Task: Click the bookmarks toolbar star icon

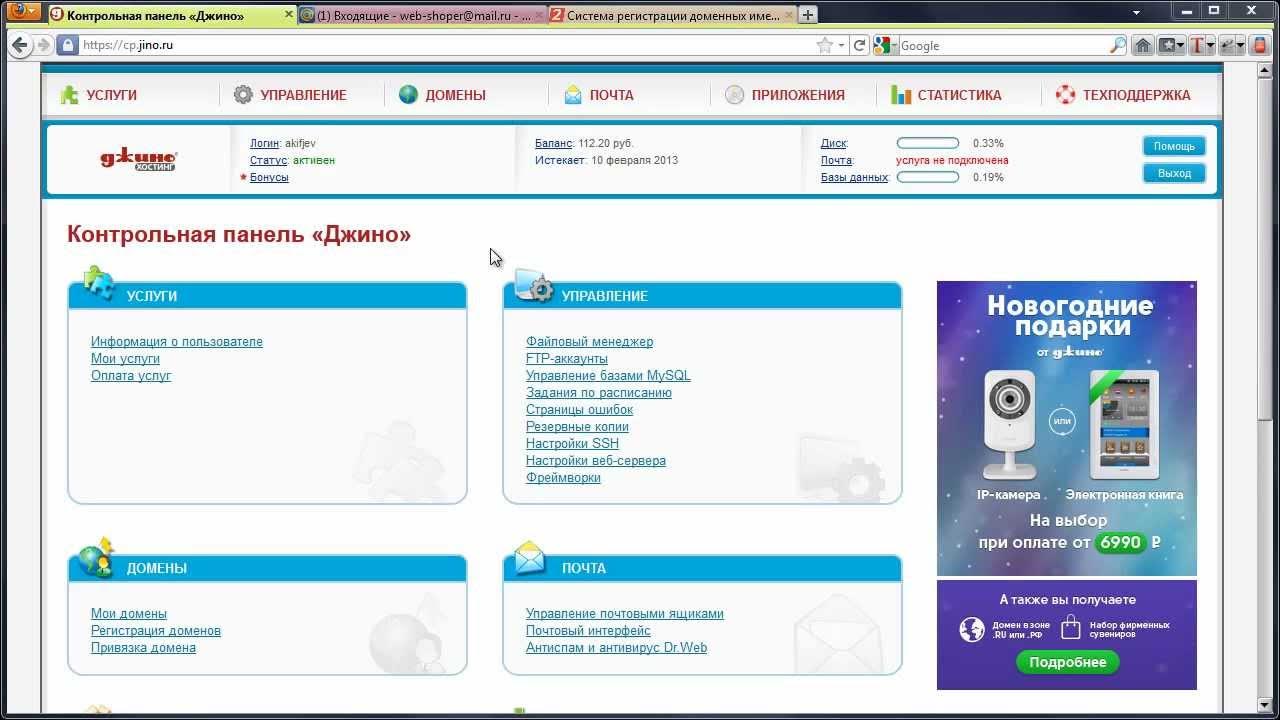Action: 1167,45
